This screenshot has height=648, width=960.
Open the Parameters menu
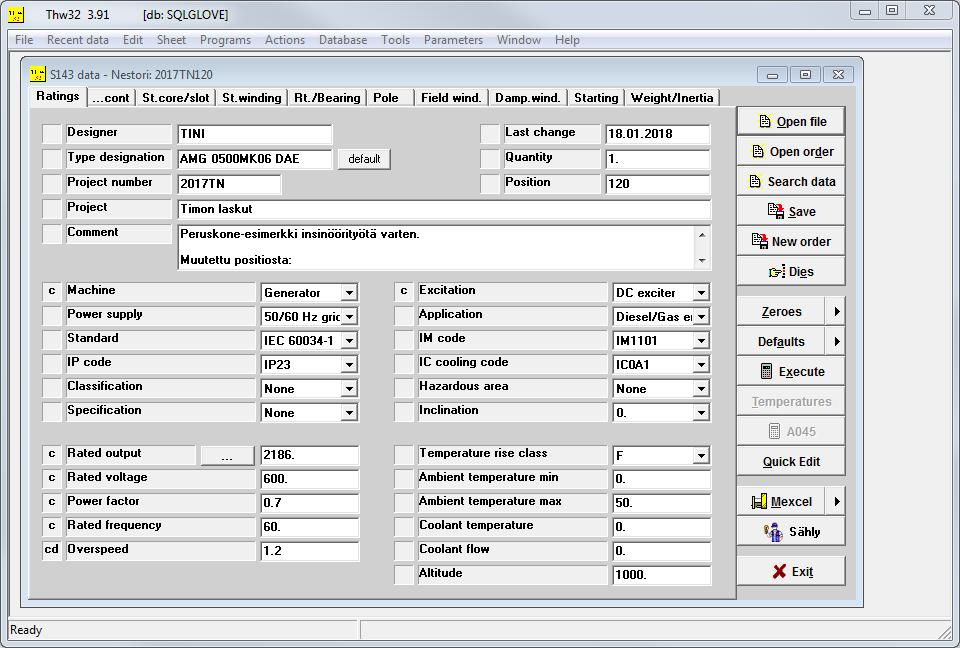click(x=453, y=40)
